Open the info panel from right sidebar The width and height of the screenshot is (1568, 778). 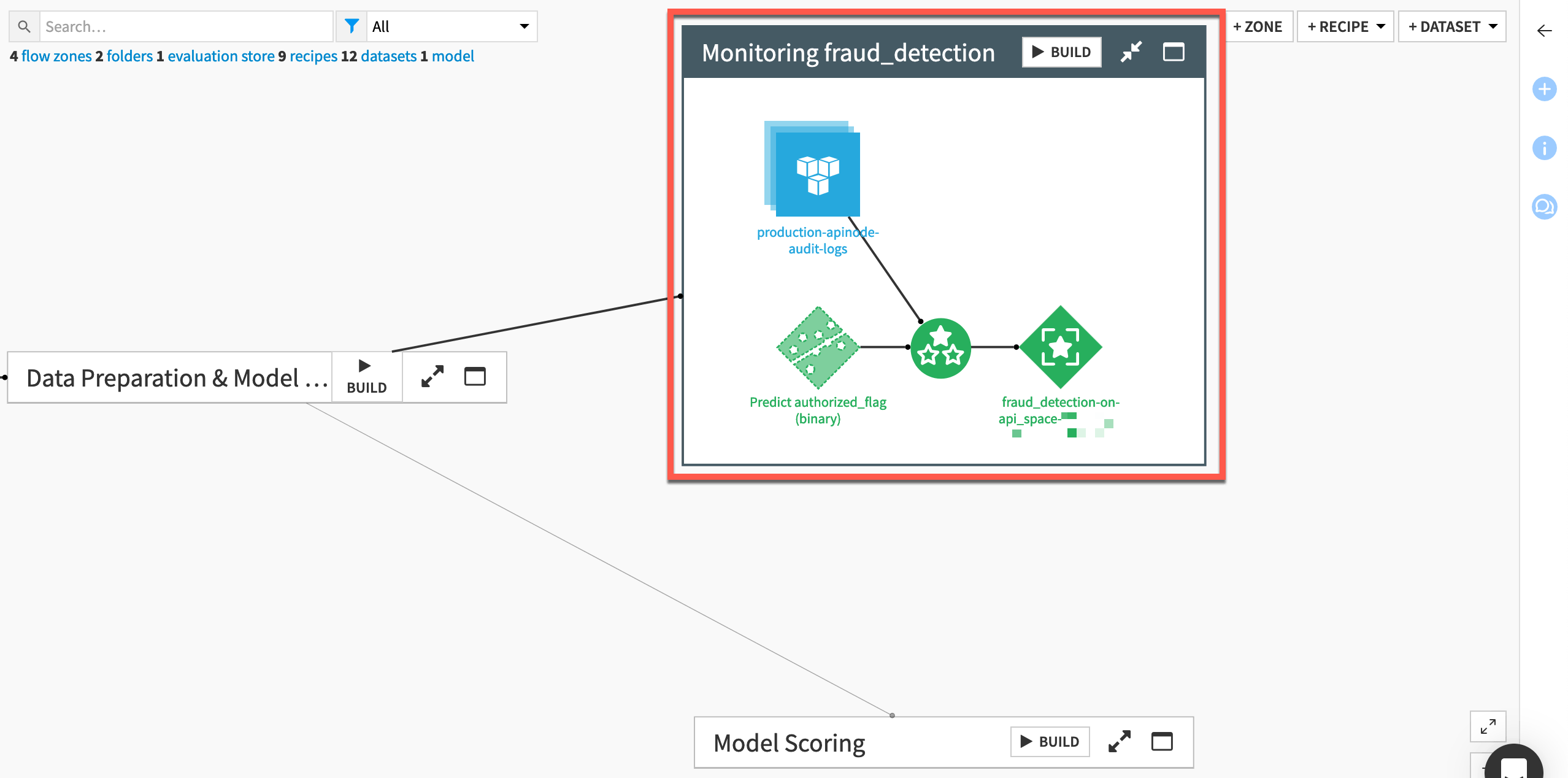[x=1545, y=147]
